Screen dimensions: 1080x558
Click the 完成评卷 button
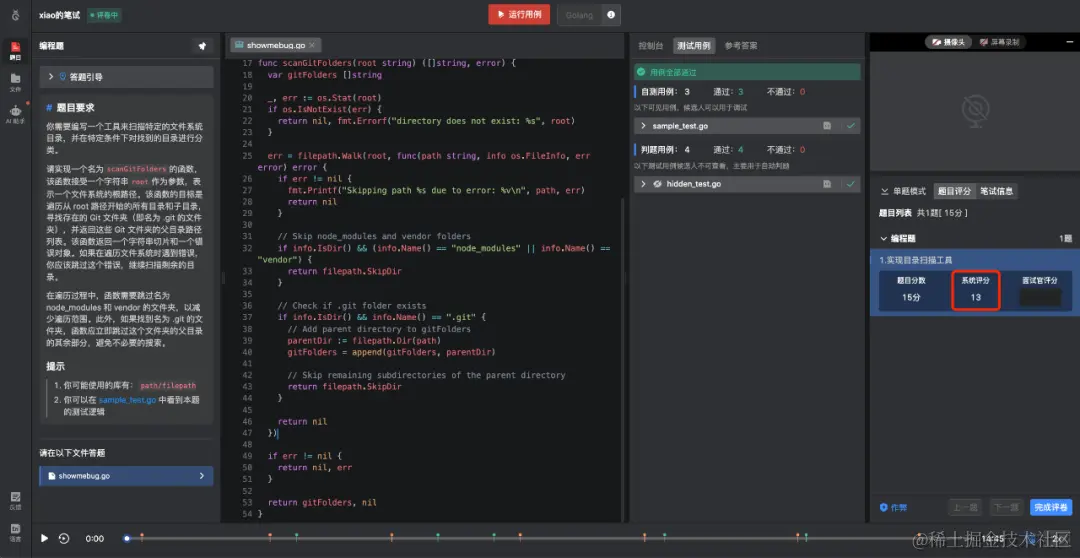pos(1051,508)
